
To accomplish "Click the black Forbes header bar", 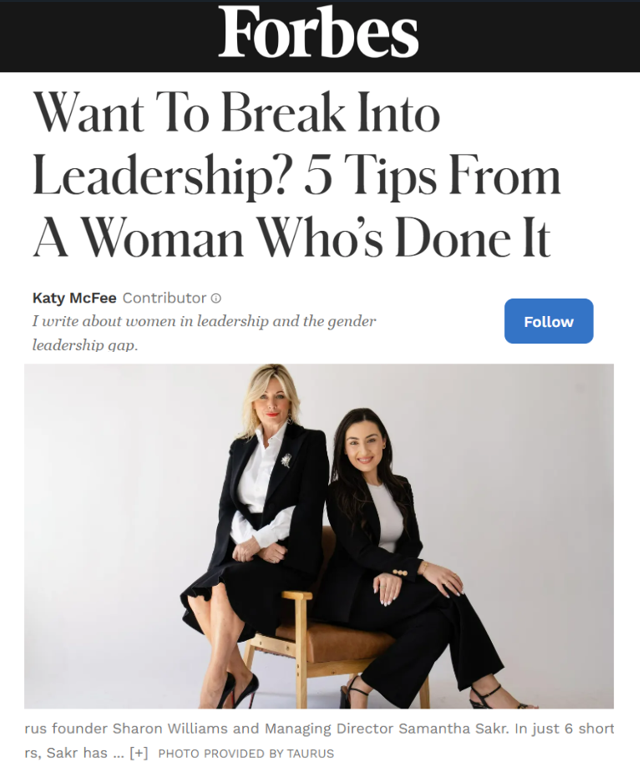I will pos(320,36).
